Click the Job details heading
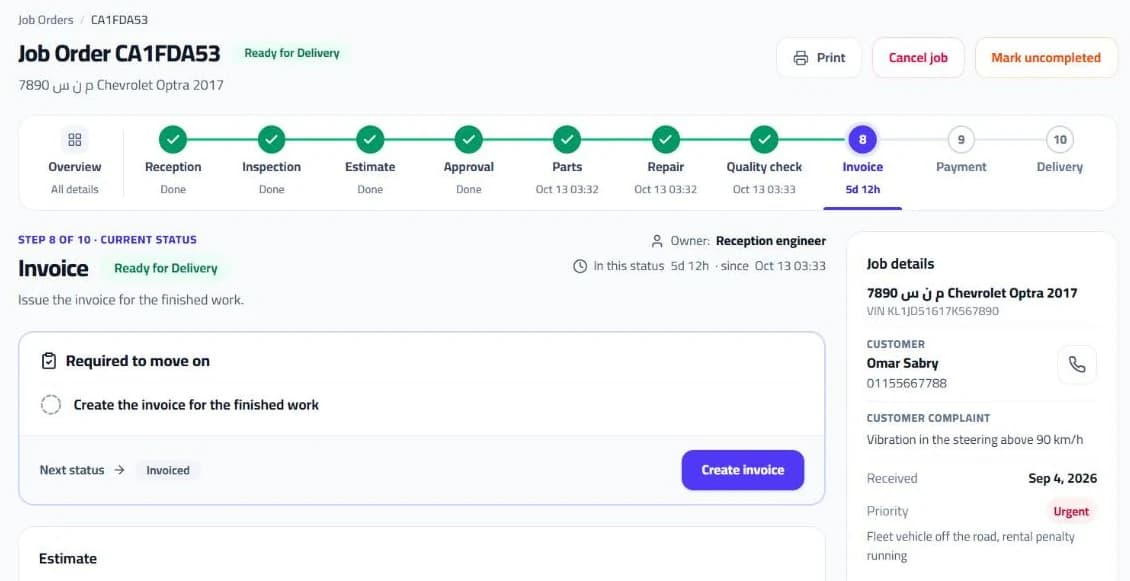The height and width of the screenshot is (581, 1130). 900,264
